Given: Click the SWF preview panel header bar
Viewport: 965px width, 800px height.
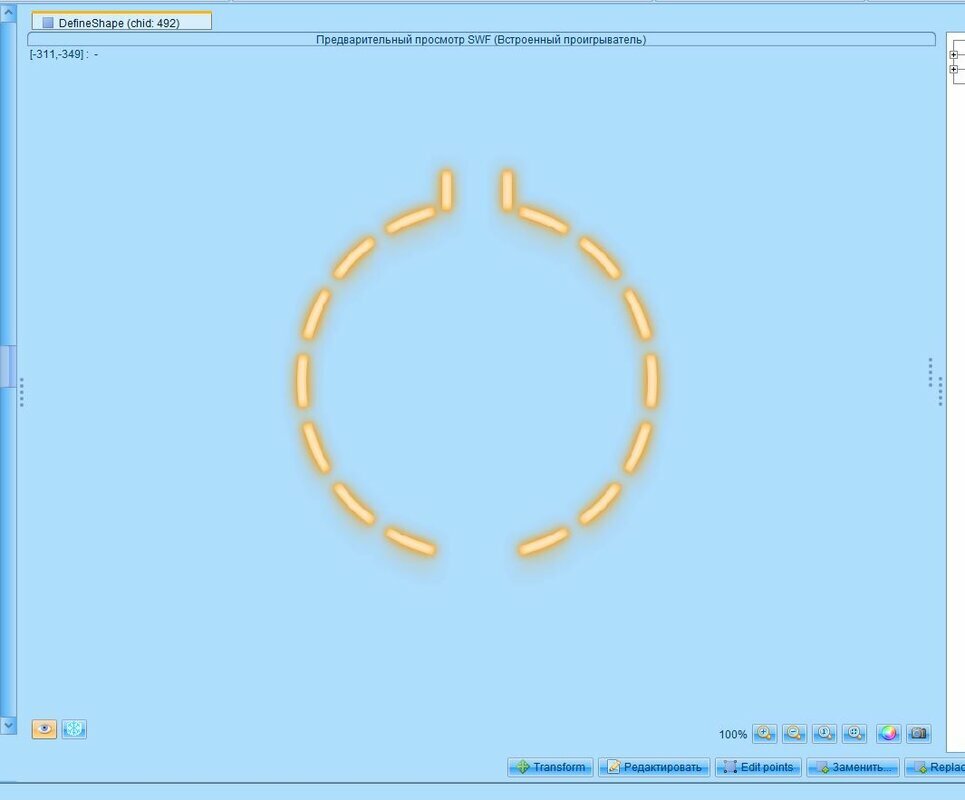Looking at the screenshot, I should point(481,39).
